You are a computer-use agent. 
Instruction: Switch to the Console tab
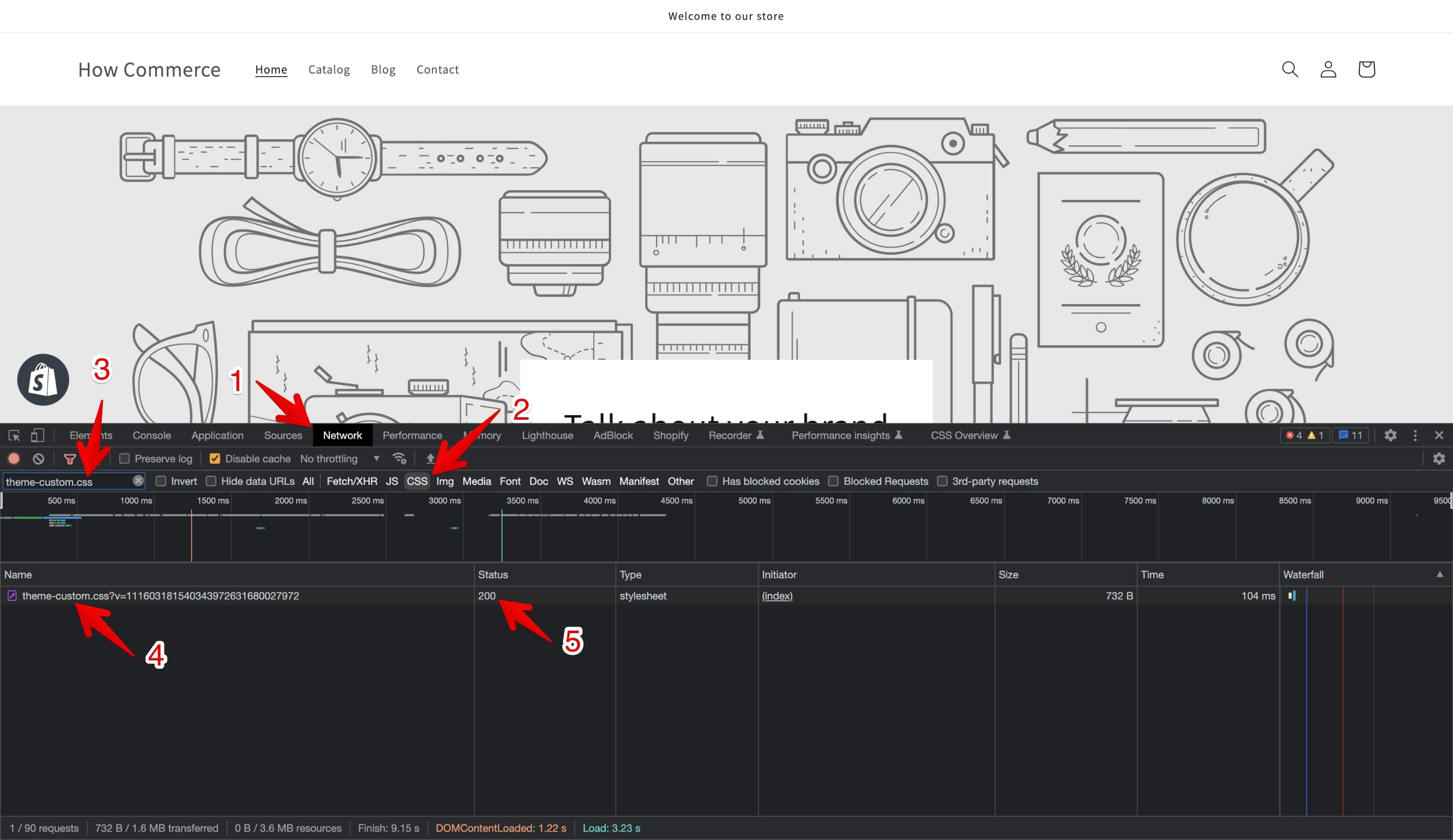click(x=152, y=435)
